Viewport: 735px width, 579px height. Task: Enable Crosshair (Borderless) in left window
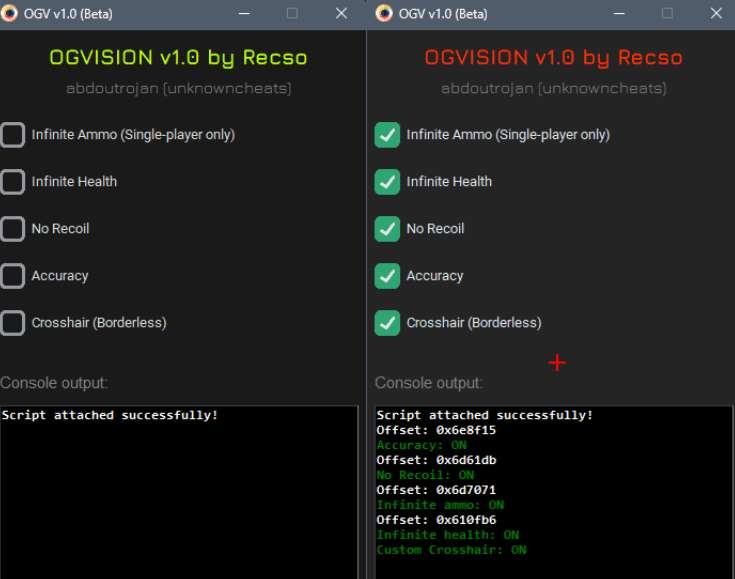(12, 323)
